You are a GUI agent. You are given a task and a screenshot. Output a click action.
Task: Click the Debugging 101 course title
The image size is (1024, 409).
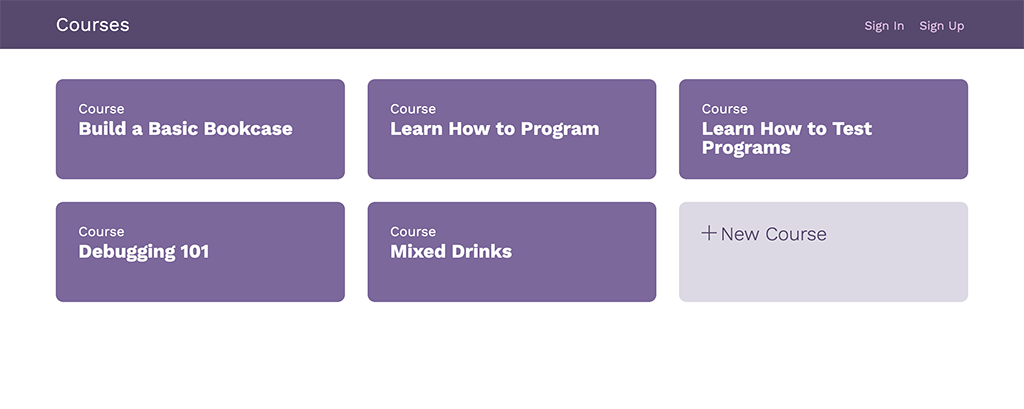[144, 252]
